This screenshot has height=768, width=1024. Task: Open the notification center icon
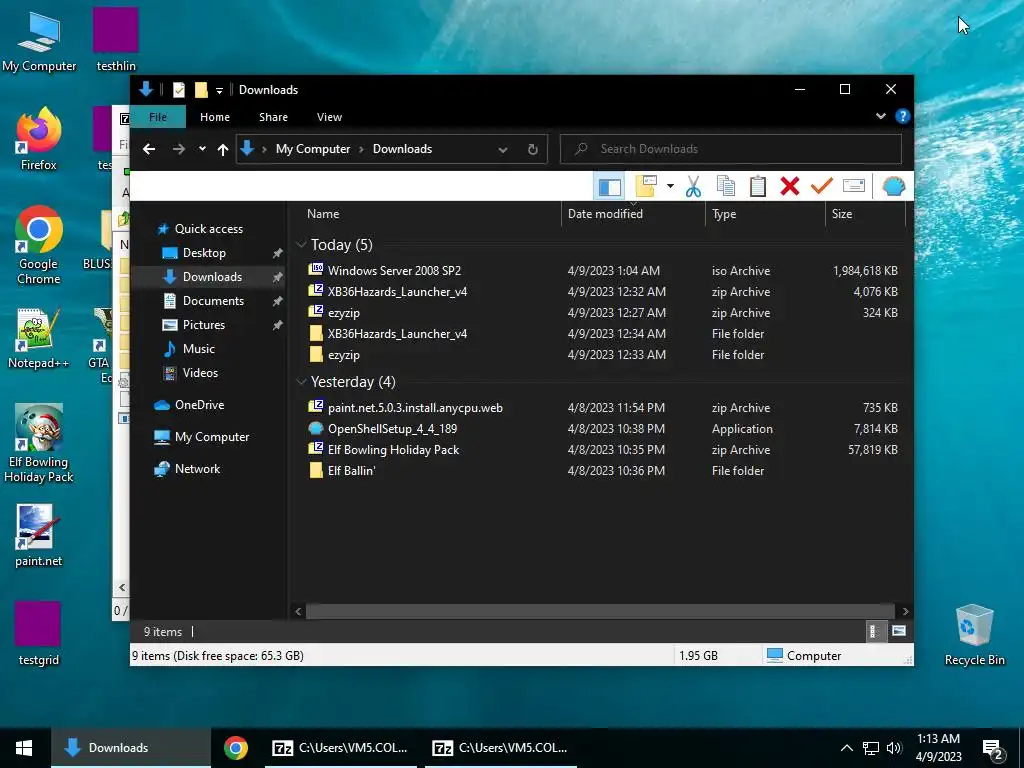(993, 748)
